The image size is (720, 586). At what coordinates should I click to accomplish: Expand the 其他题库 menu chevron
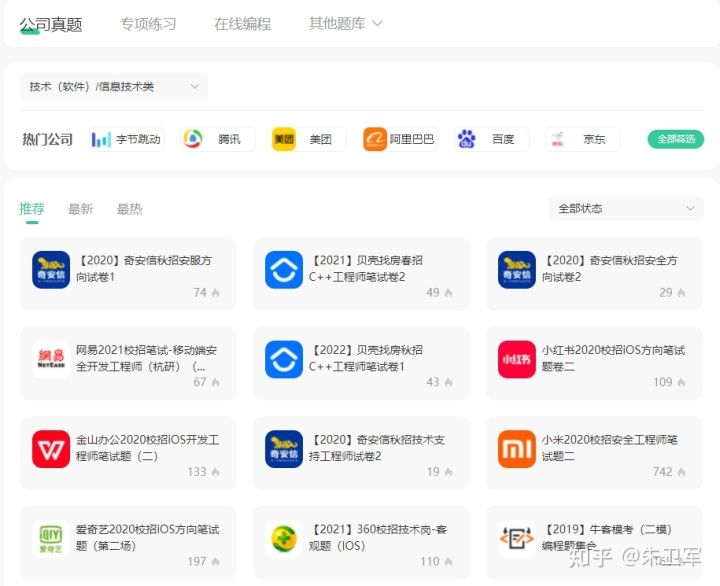point(377,23)
